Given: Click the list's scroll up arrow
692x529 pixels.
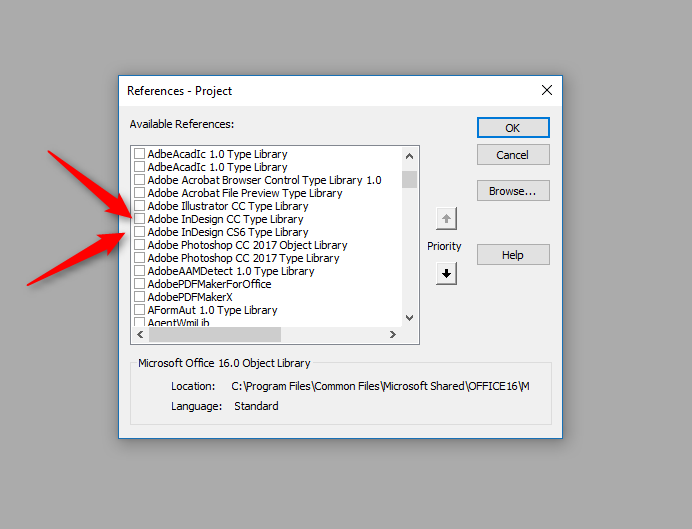Looking at the screenshot, I should click(x=410, y=156).
